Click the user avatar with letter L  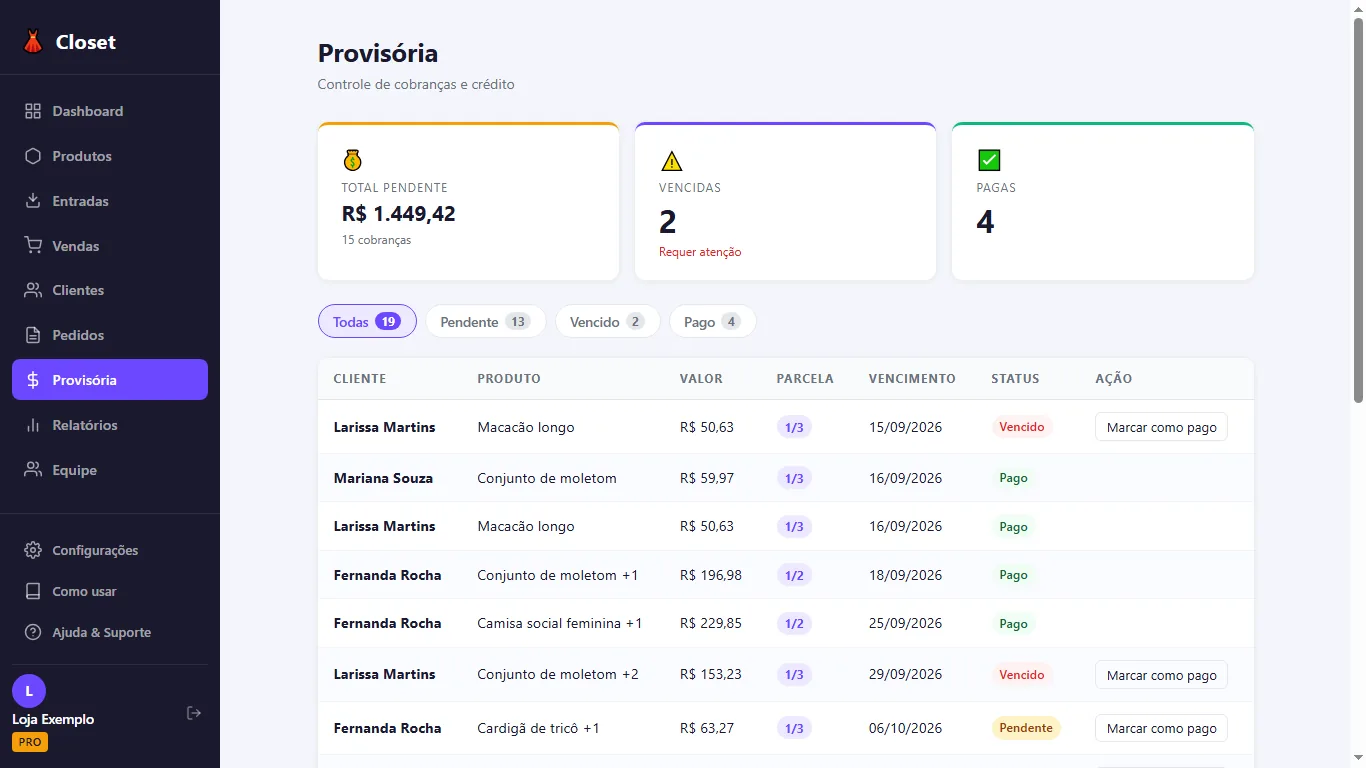[x=29, y=691]
